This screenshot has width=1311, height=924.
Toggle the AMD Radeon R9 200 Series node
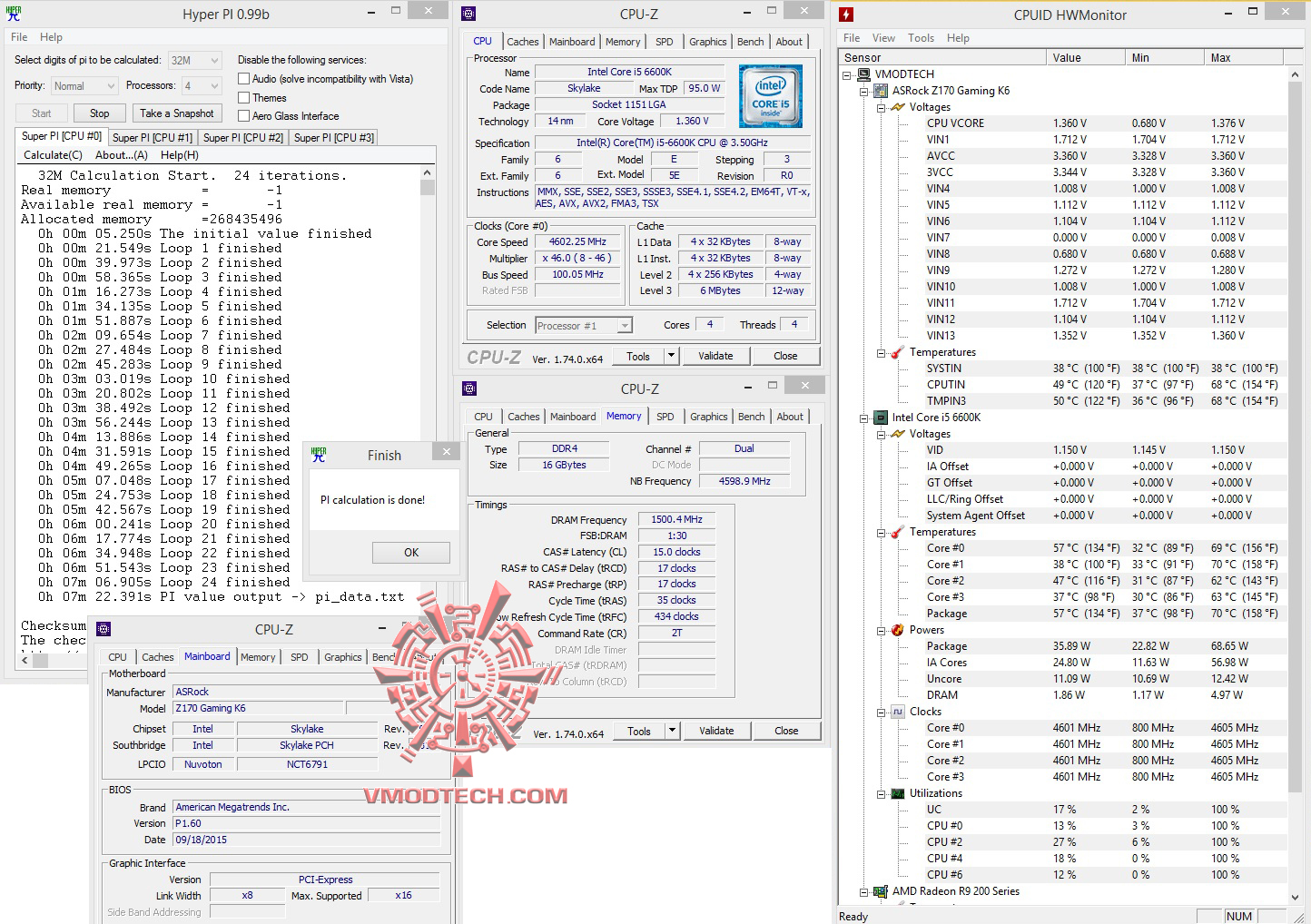(x=864, y=891)
